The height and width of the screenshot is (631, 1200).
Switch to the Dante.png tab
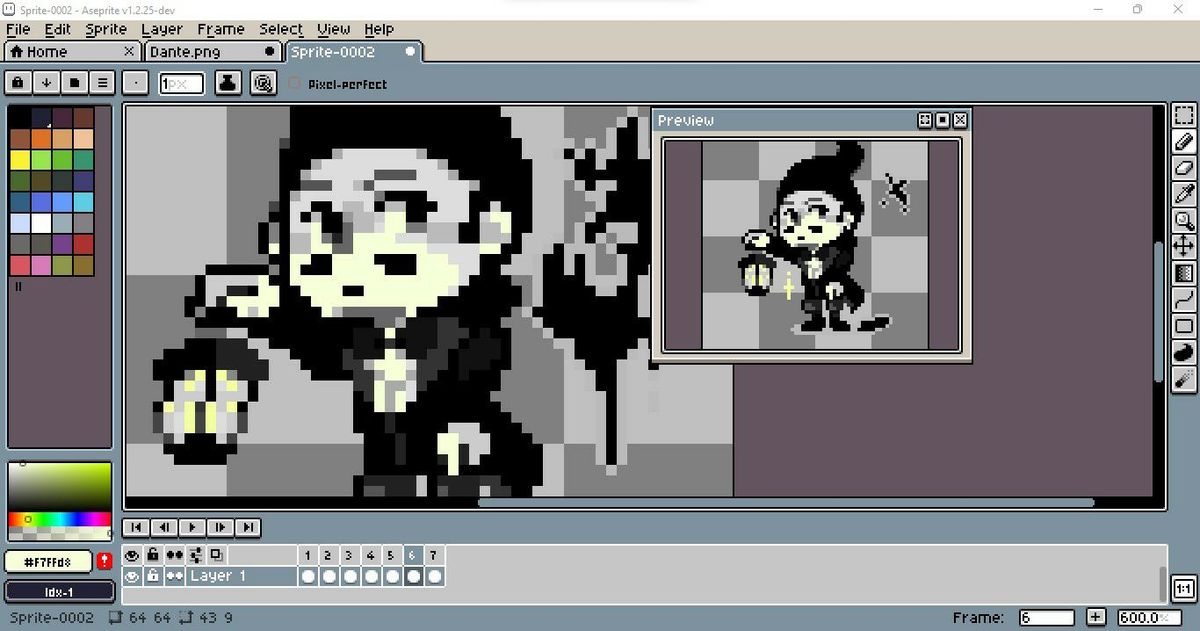(x=212, y=51)
